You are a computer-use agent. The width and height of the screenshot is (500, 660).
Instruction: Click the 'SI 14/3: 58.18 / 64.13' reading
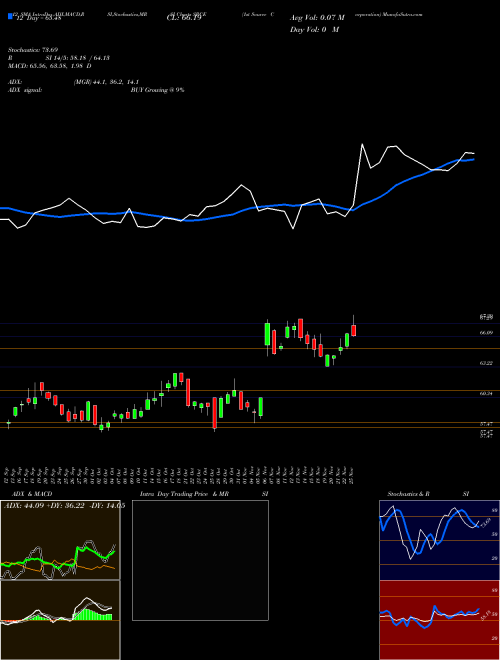click(x=78, y=58)
